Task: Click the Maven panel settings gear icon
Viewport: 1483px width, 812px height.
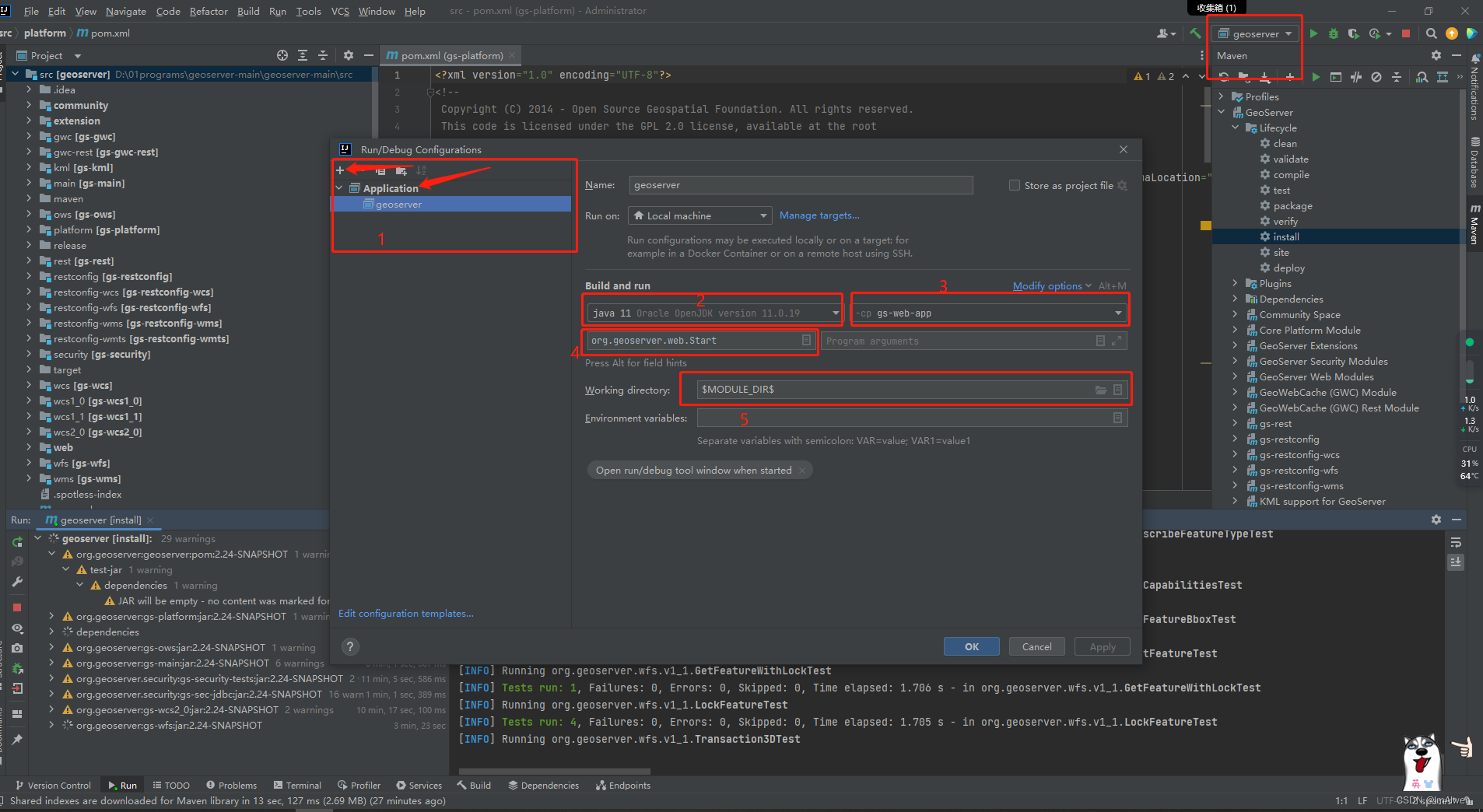Action: click(x=1436, y=55)
